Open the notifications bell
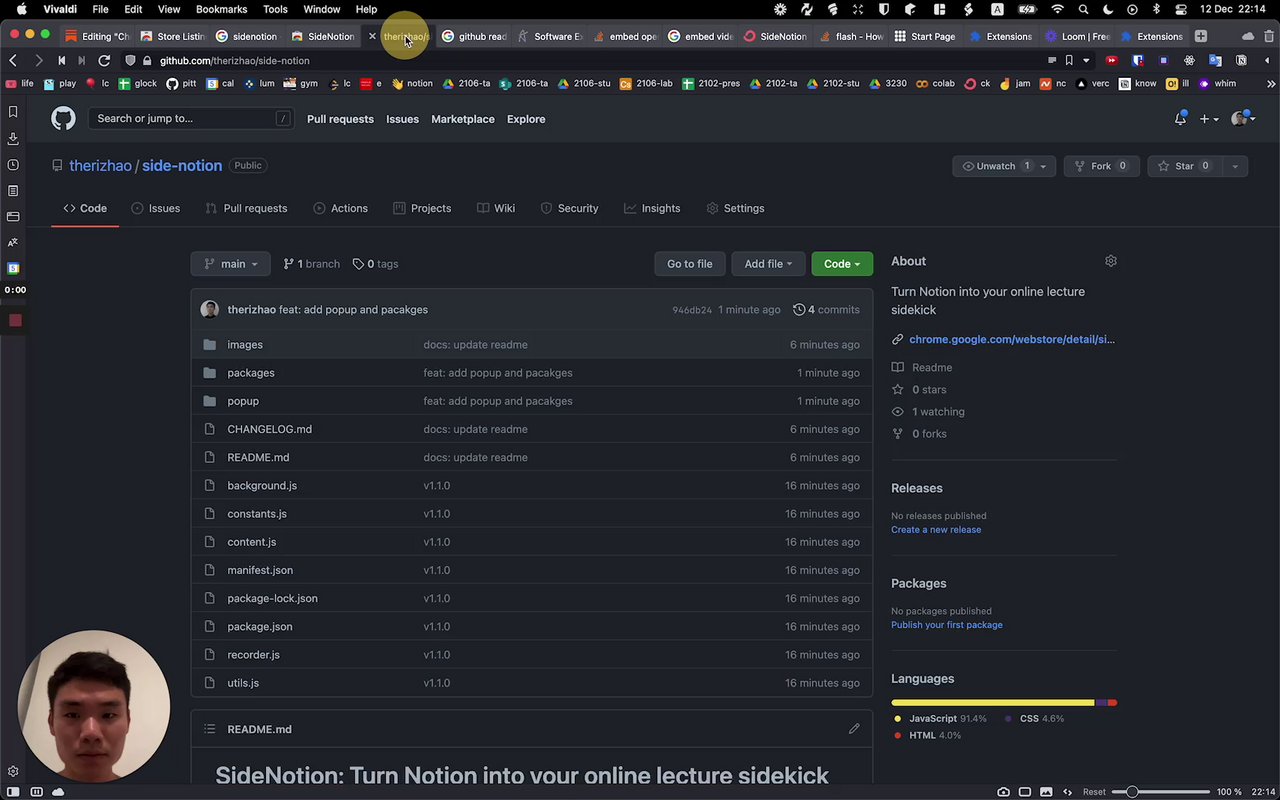 point(1180,119)
